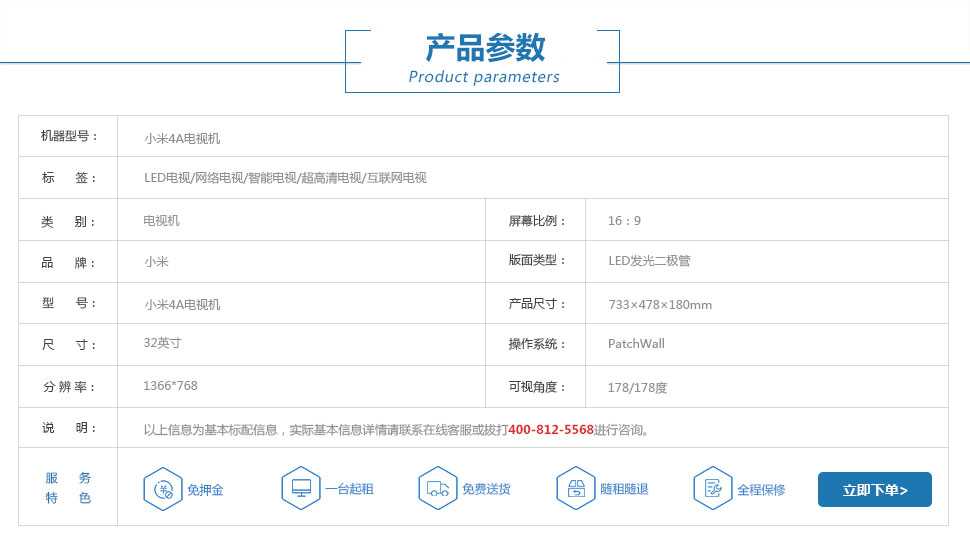The width and height of the screenshot is (970, 549).
Task: Click the 立即下单 order button
Action: click(x=875, y=490)
